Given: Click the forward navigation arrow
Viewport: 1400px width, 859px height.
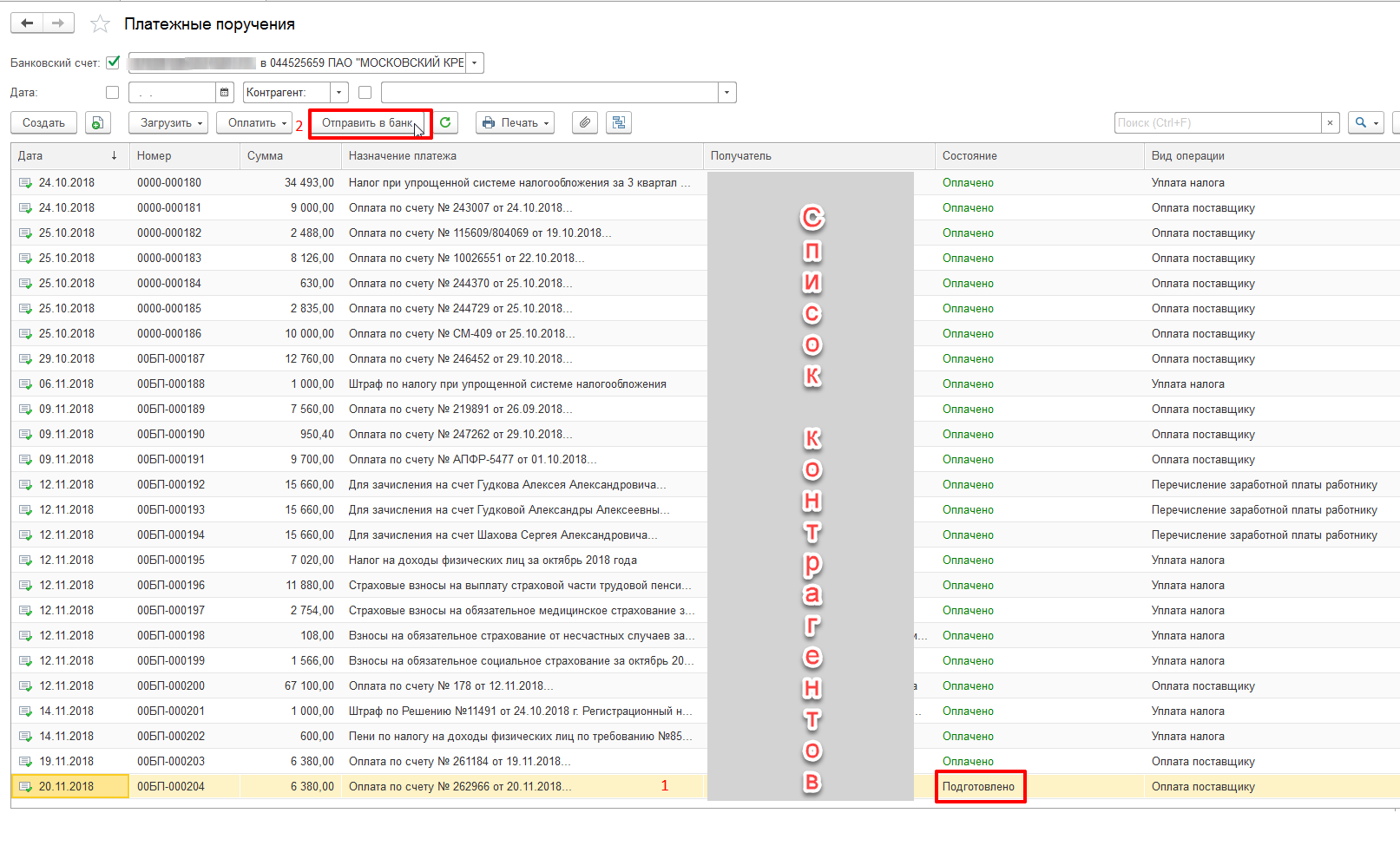Looking at the screenshot, I should pyautogui.click(x=58, y=23).
